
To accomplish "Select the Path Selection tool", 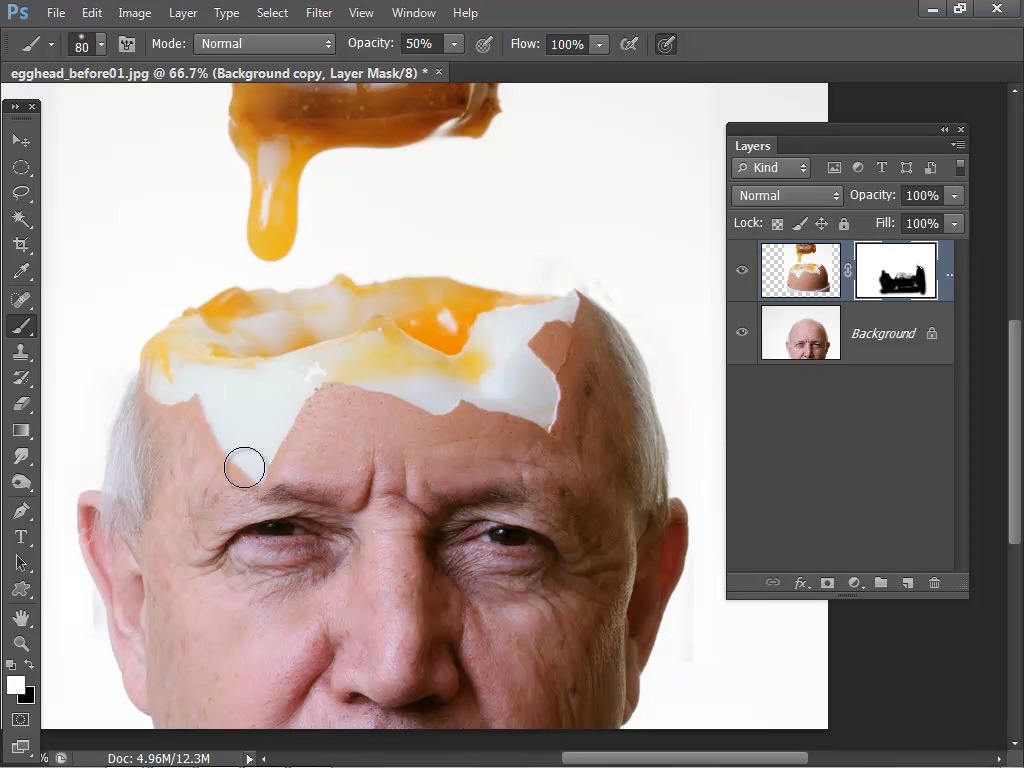I will pyautogui.click(x=21, y=563).
